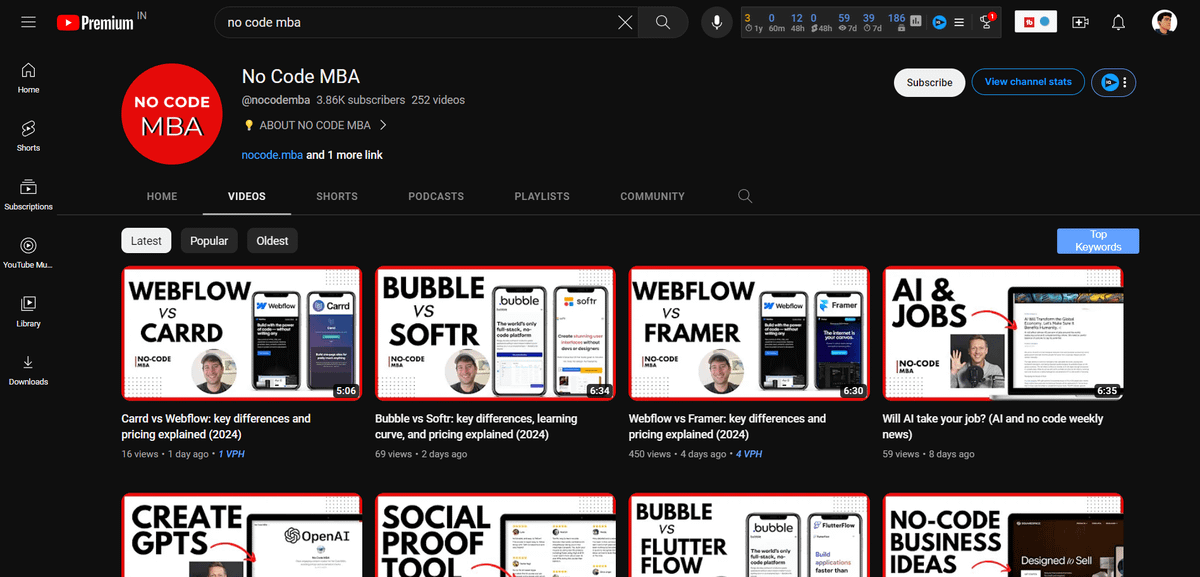Clear the search box with X
The height and width of the screenshot is (577, 1200).
[625, 22]
